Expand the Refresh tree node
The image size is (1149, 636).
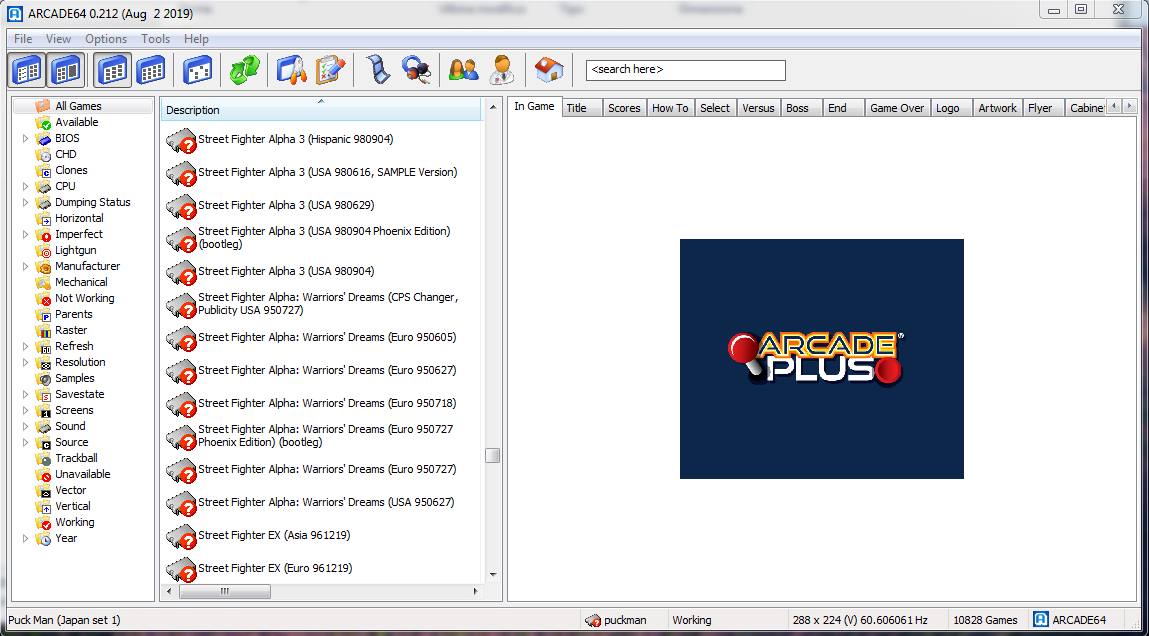point(26,347)
